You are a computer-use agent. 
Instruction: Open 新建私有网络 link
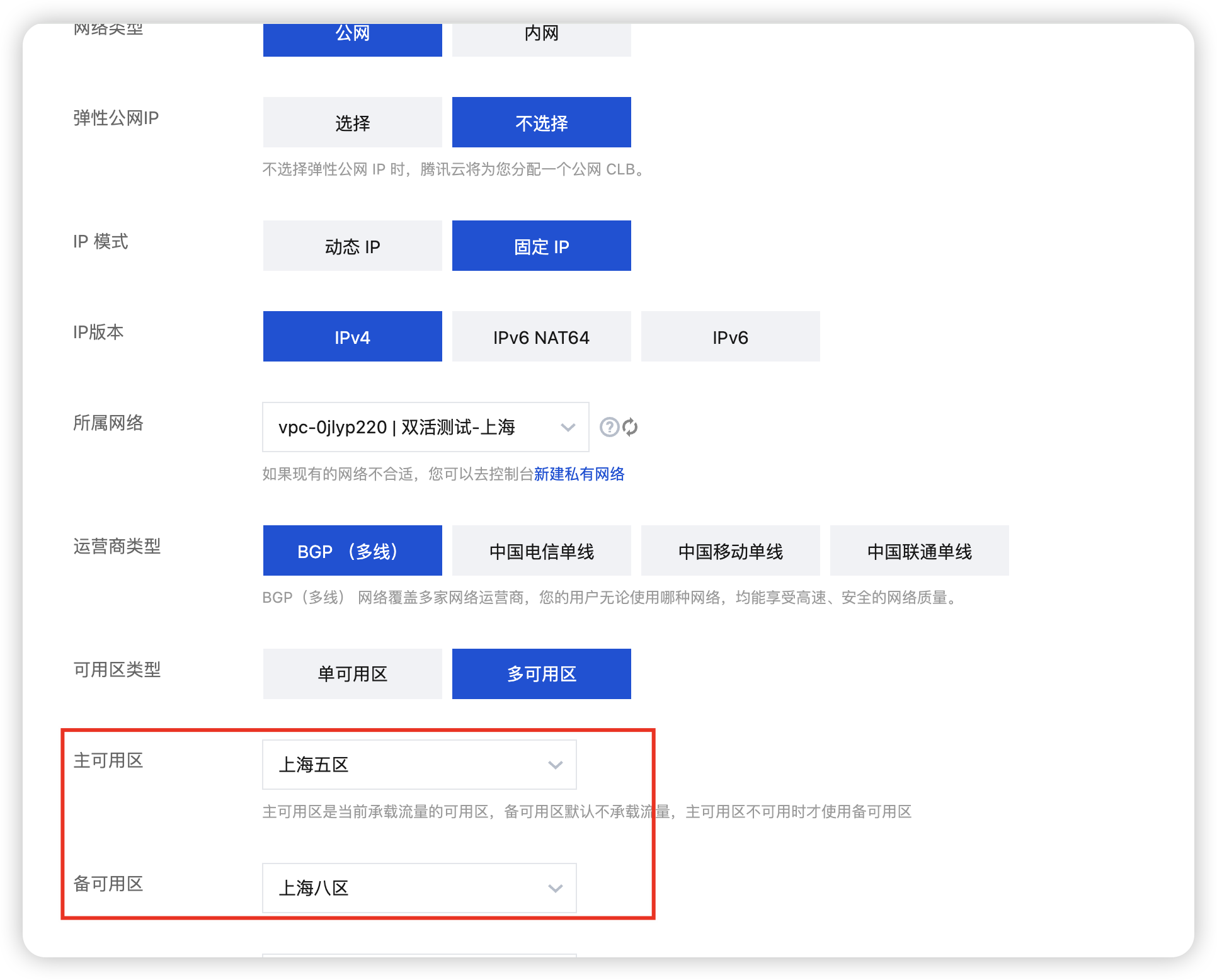tap(579, 474)
